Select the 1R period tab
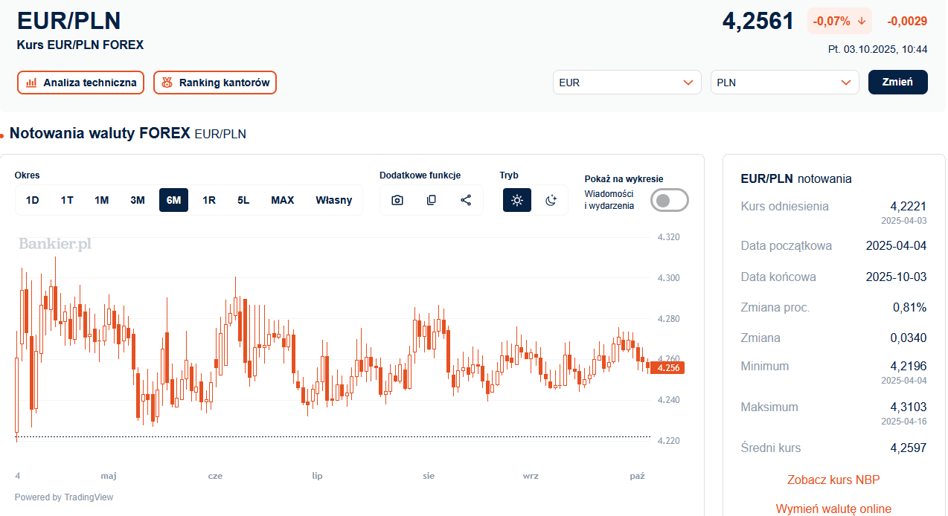Image resolution: width=948 pixels, height=516 pixels. 209,200
